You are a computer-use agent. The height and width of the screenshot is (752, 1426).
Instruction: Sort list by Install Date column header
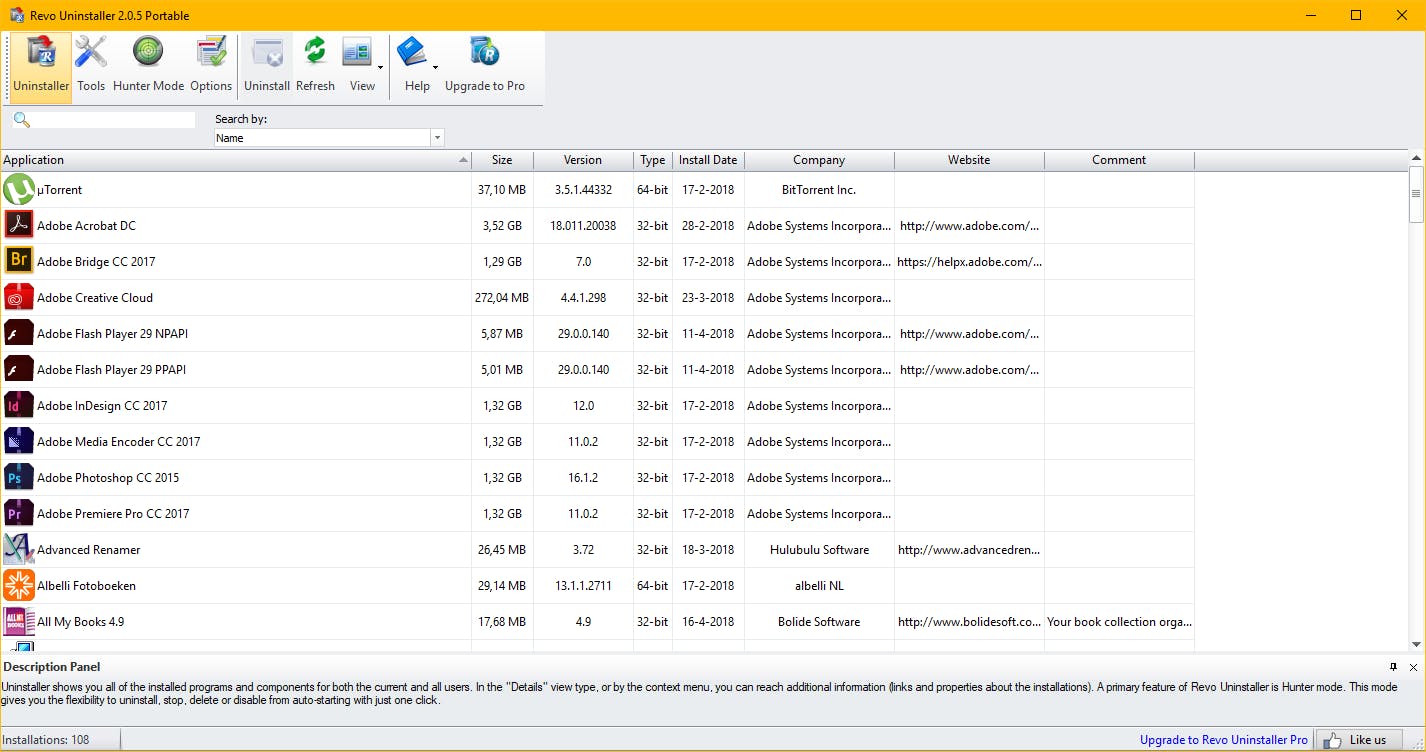(708, 160)
